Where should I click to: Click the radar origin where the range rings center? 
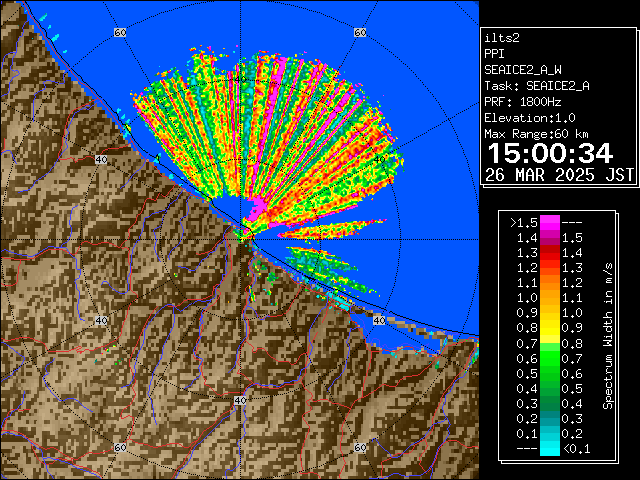[240, 240]
